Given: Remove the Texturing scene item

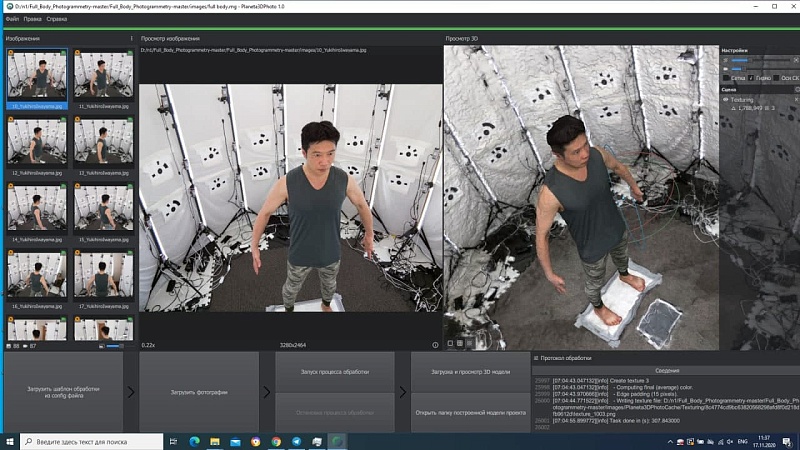Looking at the screenshot, I should click(796, 99).
